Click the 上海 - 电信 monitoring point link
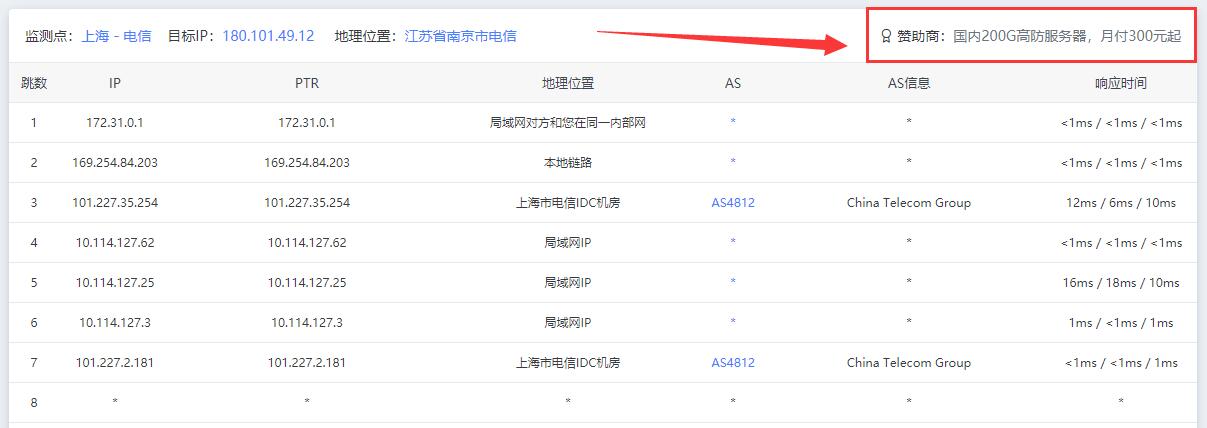This screenshot has width=1207, height=428. click(116, 36)
